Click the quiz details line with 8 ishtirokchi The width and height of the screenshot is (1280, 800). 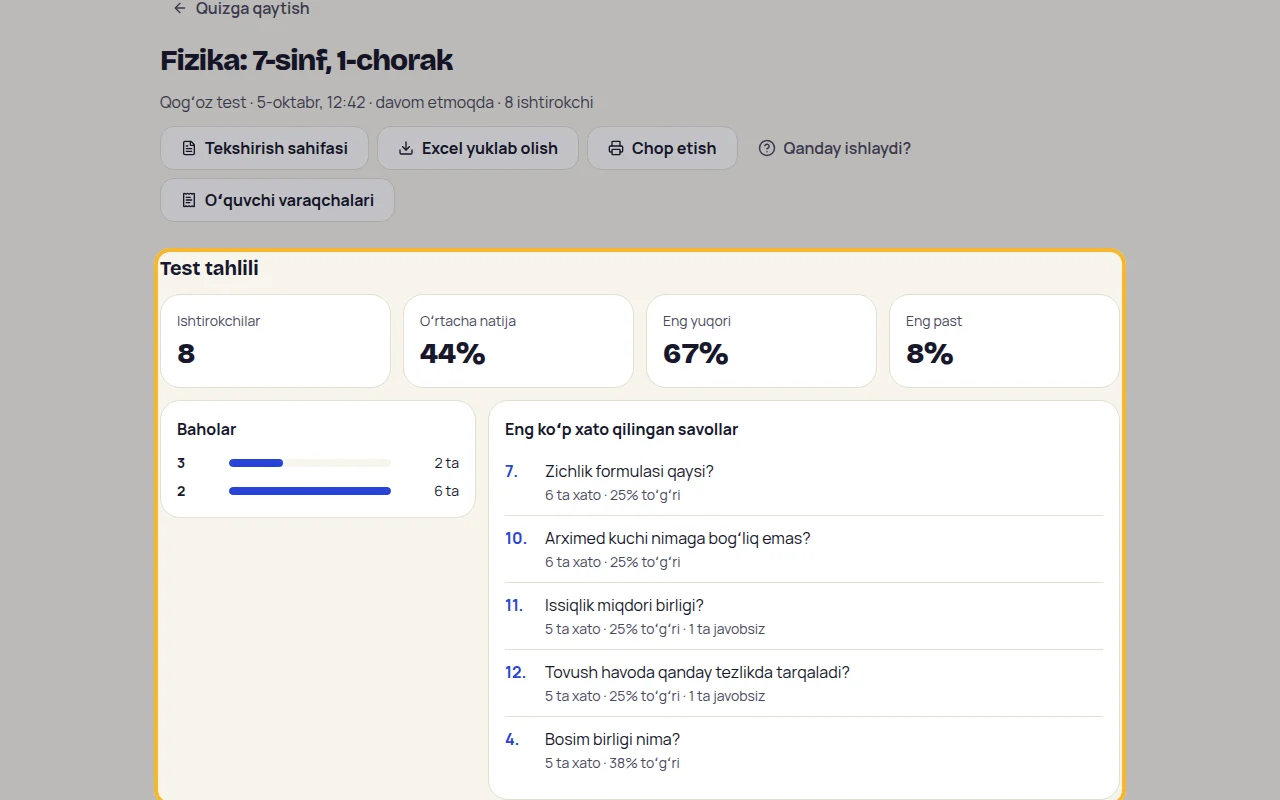tap(377, 102)
